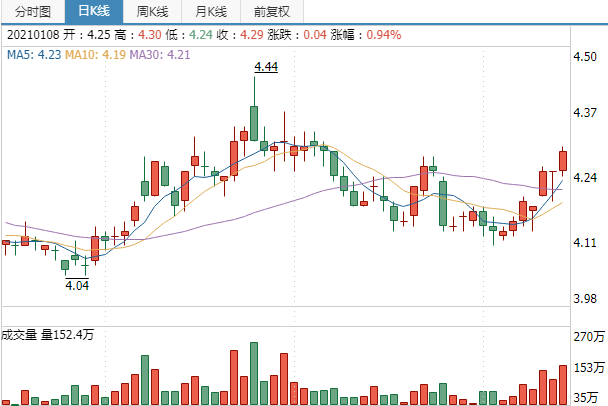The image size is (608, 406).
Task: Click the 3.98 price axis label
Action: 584,300
